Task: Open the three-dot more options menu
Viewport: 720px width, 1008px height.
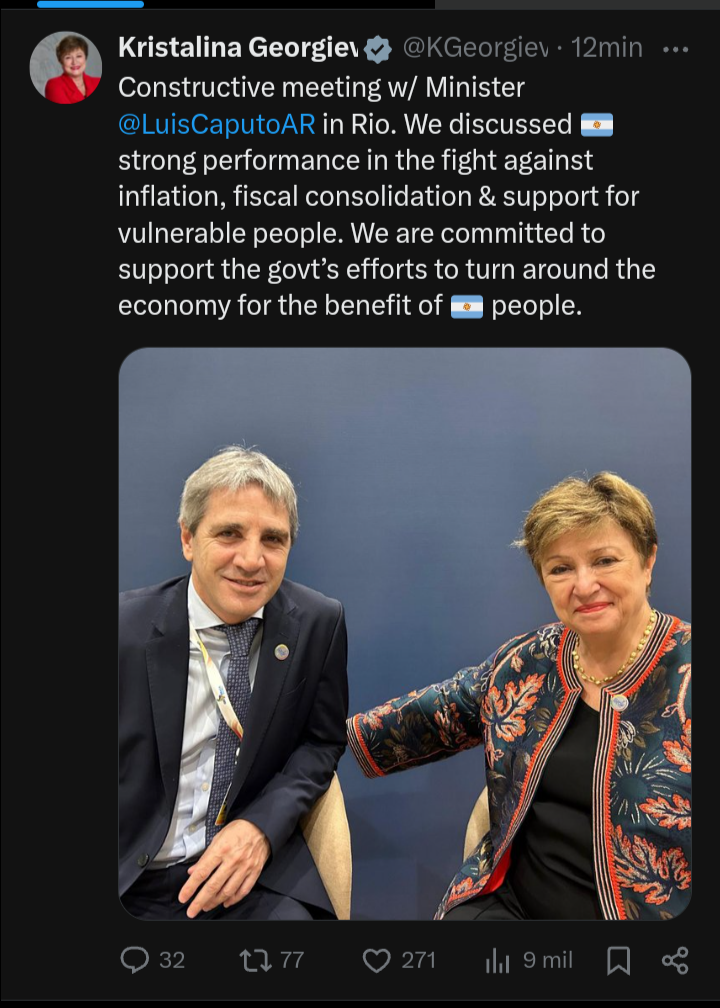Action: coord(675,50)
